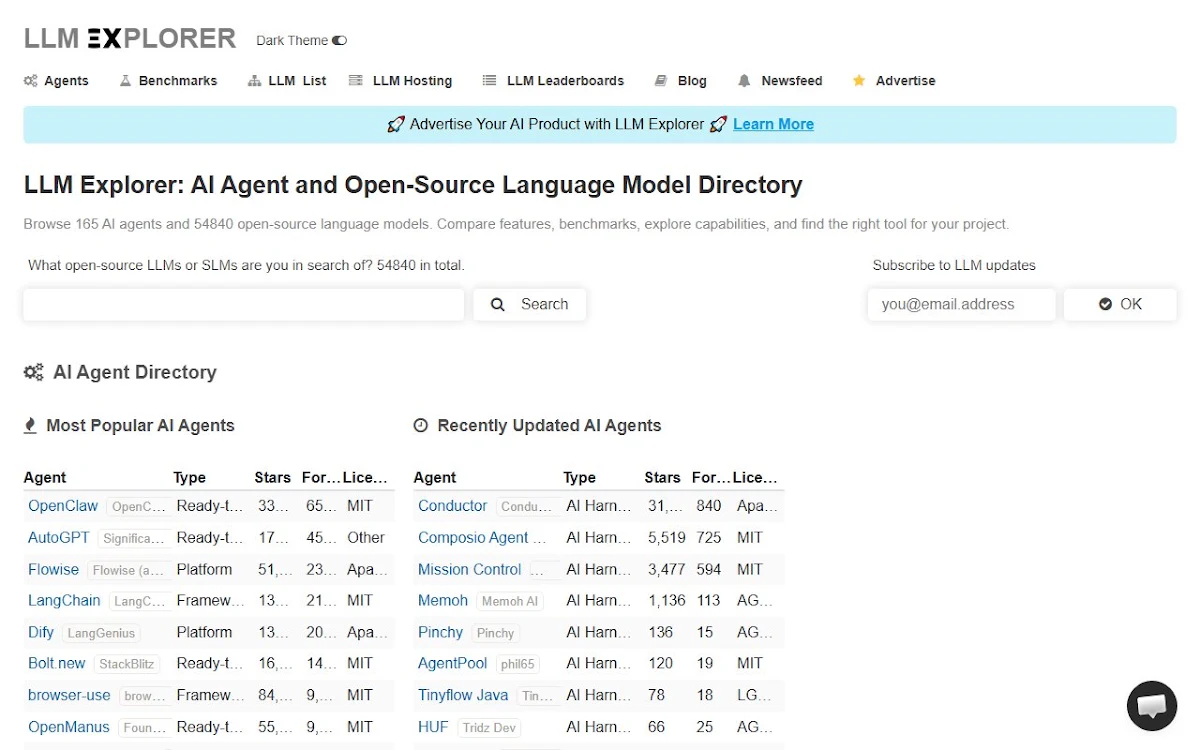
Task: Click the phil65 author tag
Action: tap(517, 664)
